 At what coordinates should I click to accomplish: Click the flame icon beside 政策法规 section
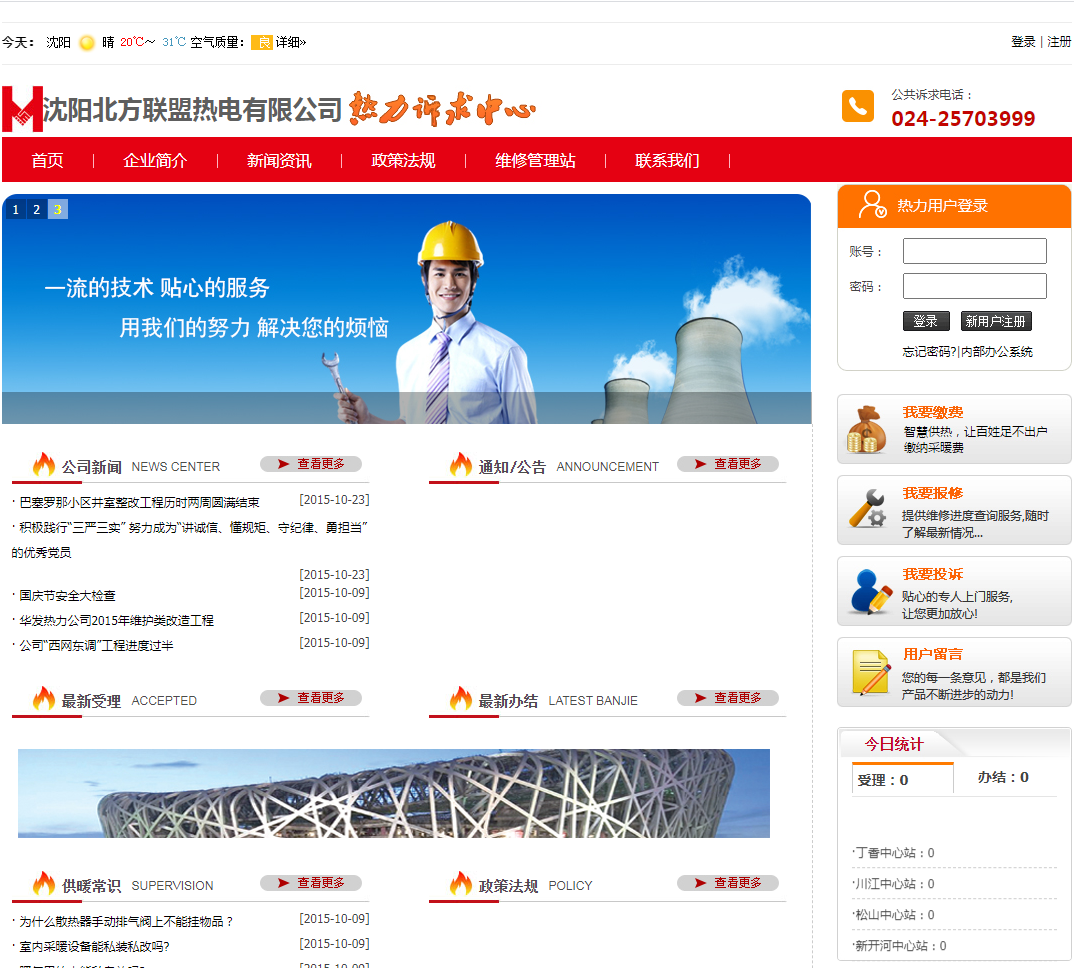tap(461, 884)
